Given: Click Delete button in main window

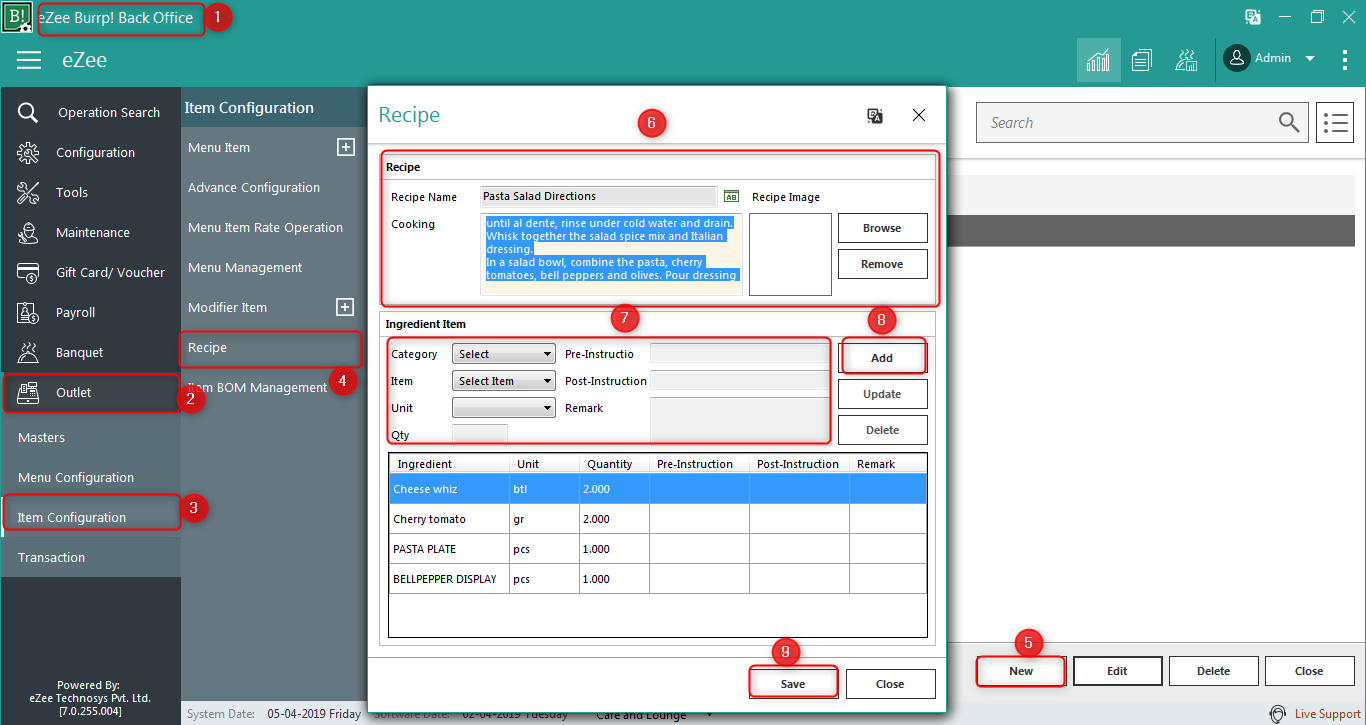Looking at the screenshot, I should pos(1214,671).
